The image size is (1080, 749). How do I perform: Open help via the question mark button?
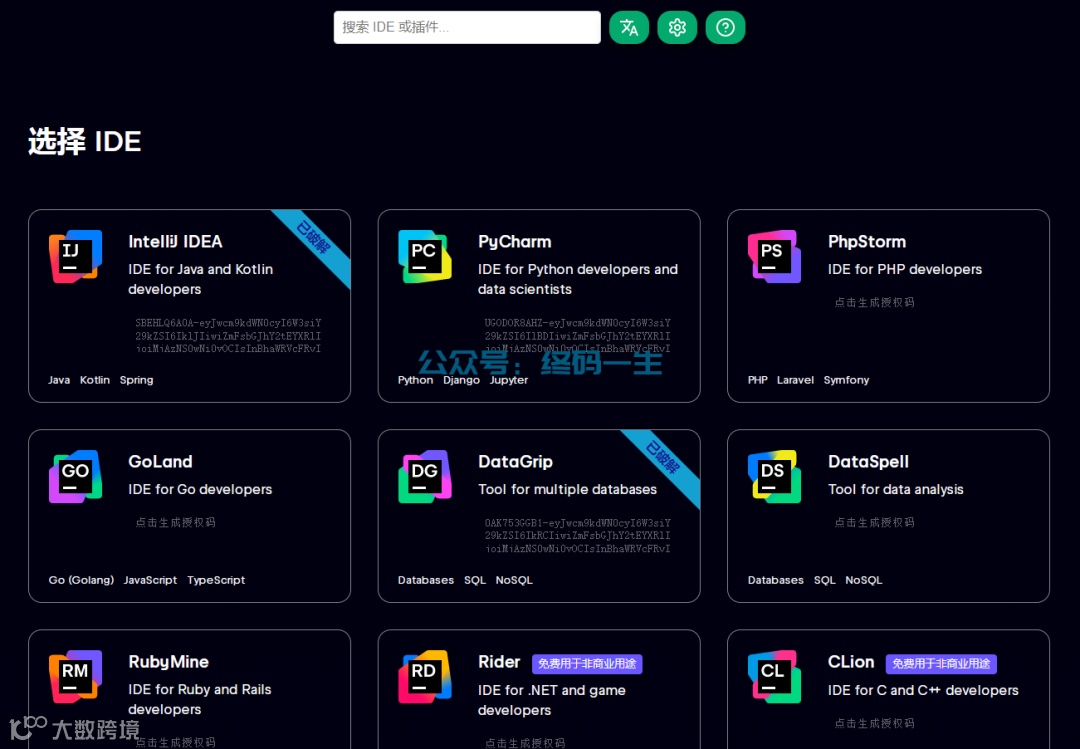[x=725, y=28]
